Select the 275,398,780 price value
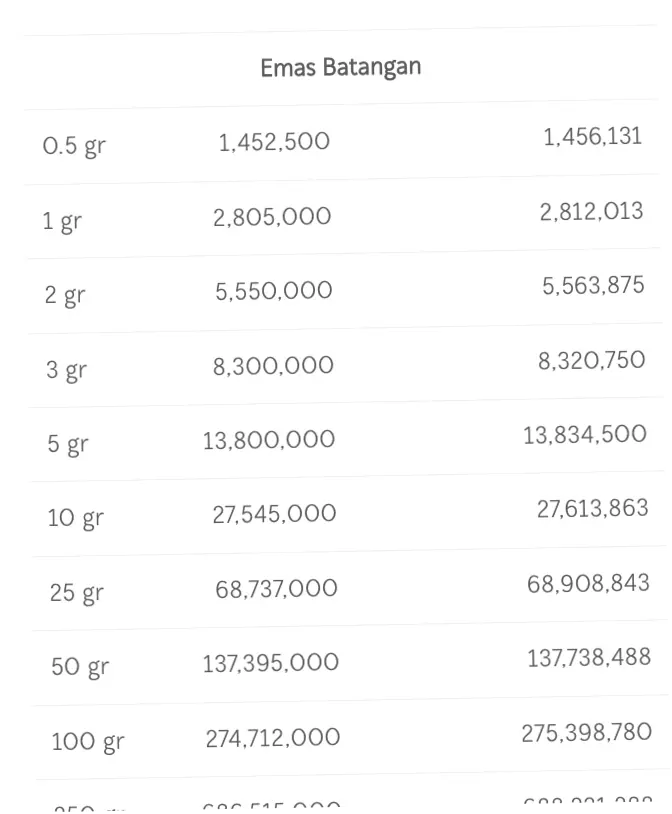Screen dimensions: 672x814 coord(587,733)
